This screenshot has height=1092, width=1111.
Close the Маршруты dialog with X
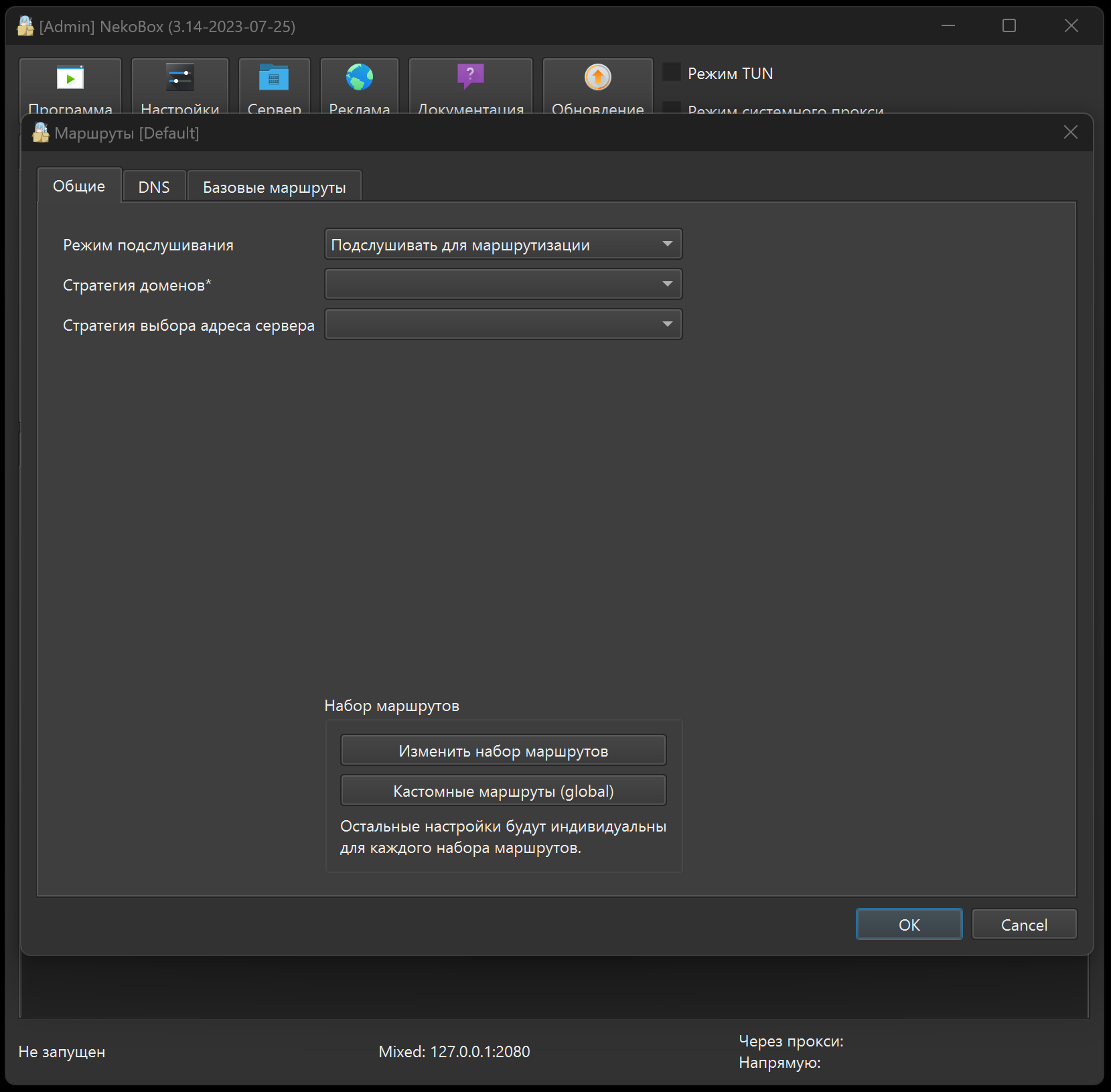tap(1070, 133)
